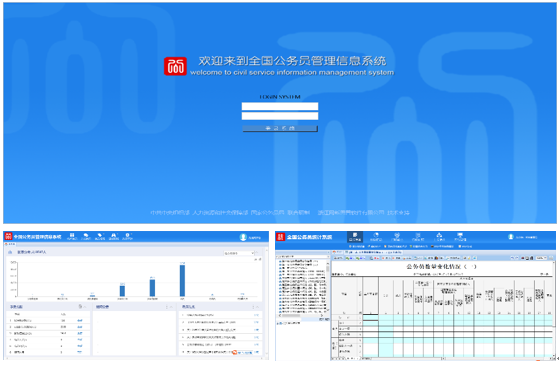This screenshot has height=365, width=559.
Task: Open first navigation icon in management system header
Action: pyautogui.click(x=72, y=236)
